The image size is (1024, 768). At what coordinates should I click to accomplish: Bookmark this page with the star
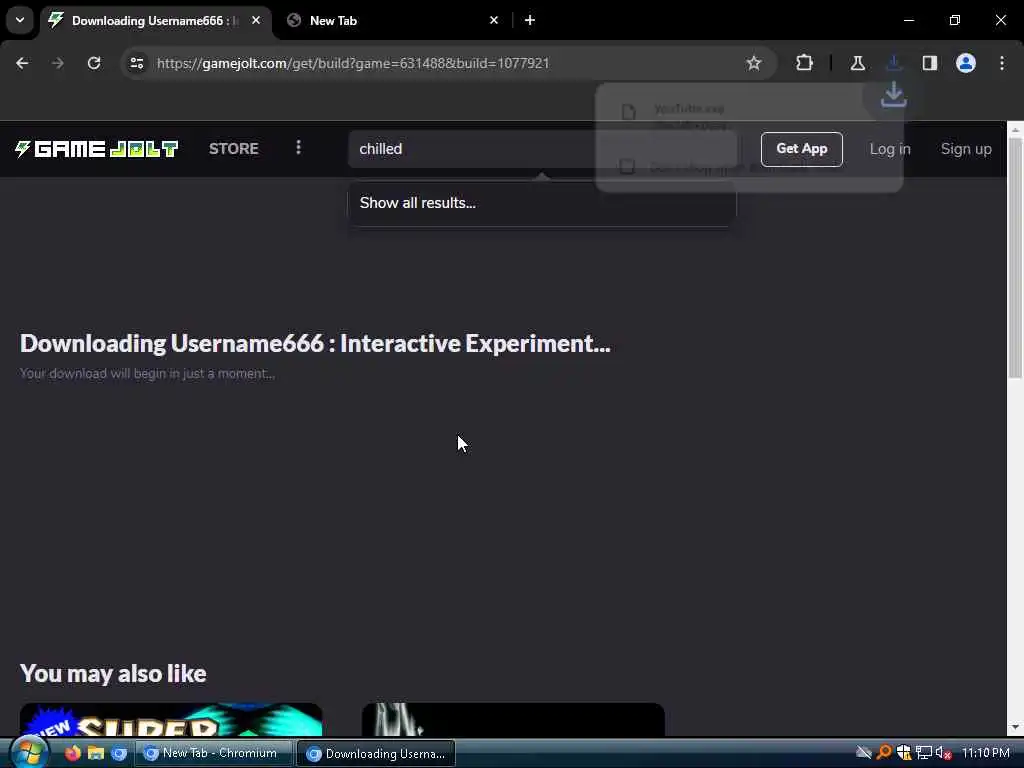(x=754, y=63)
